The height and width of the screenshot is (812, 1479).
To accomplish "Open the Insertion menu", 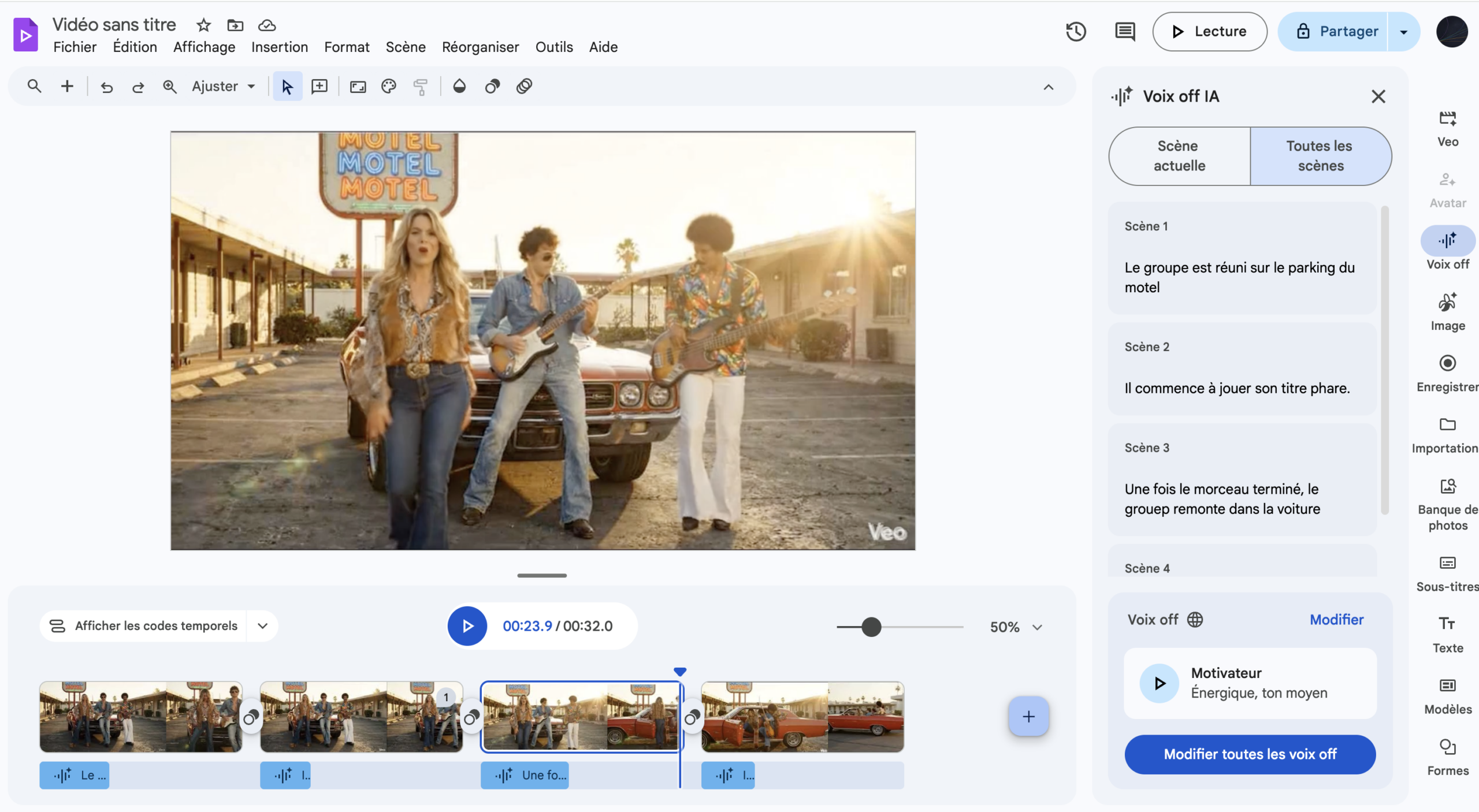I will pyautogui.click(x=280, y=47).
